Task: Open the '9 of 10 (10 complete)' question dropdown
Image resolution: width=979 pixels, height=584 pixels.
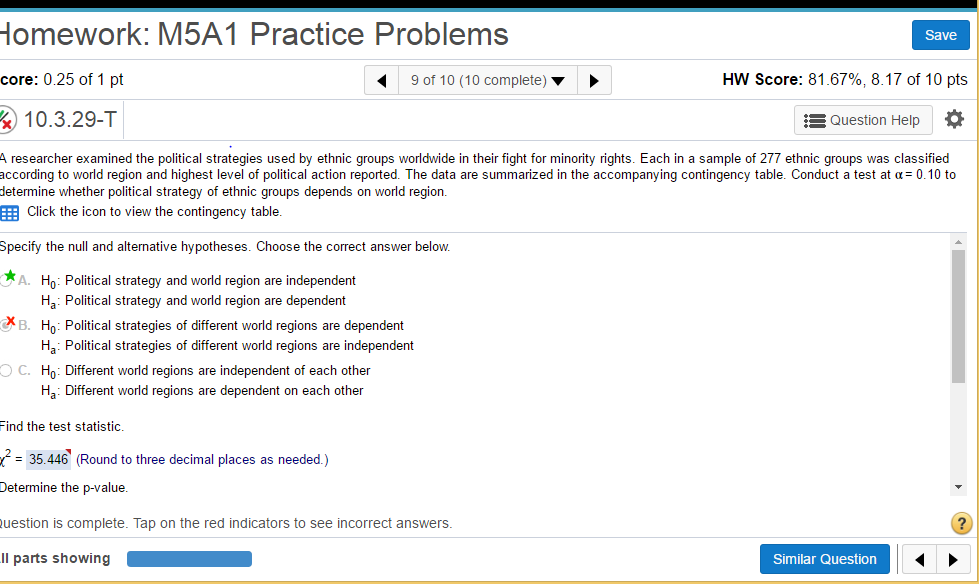Action: coord(488,80)
